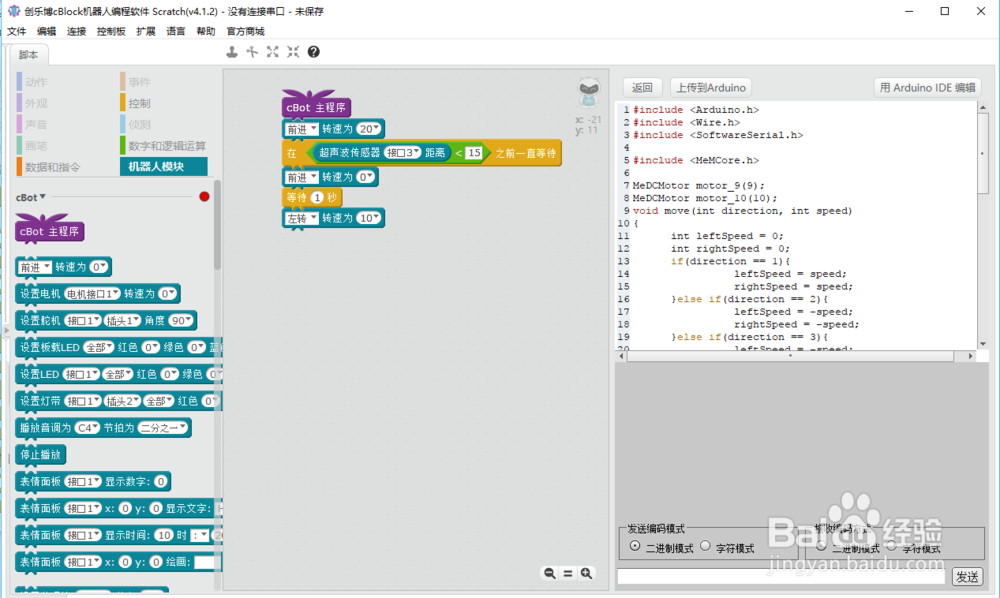The image size is (1000, 598).
Task: Open the block help question mark icon
Action: click(313, 52)
